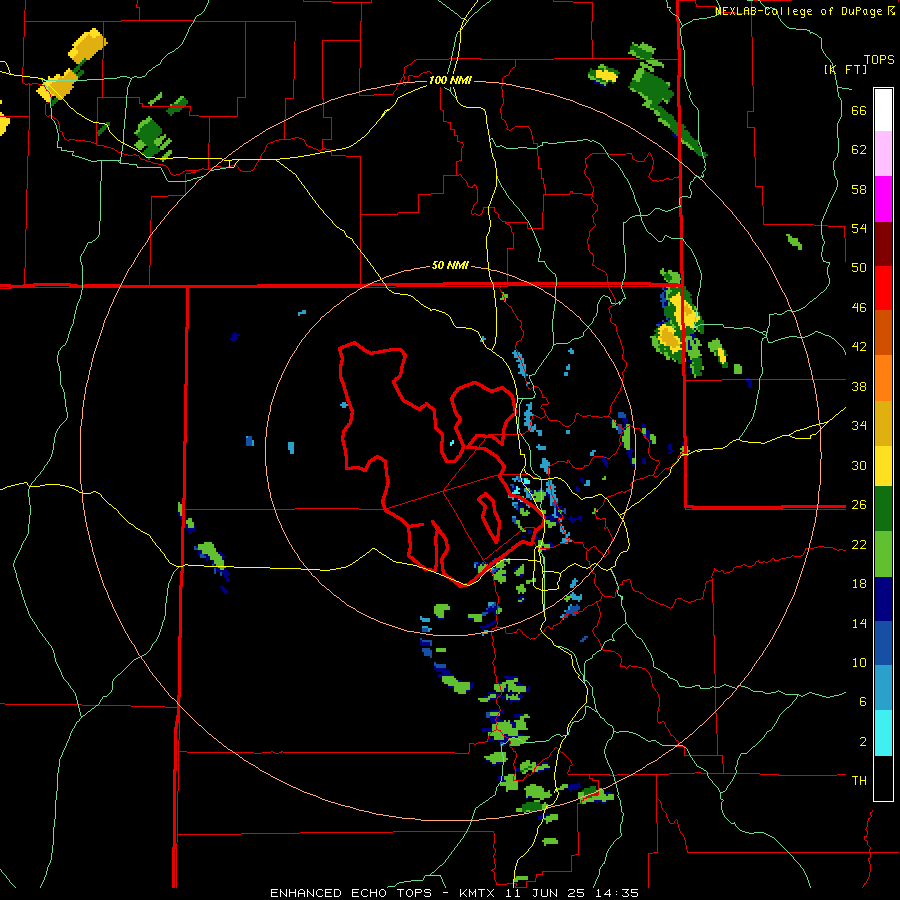This screenshot has width=900, height=900.
Task: Select the bright red legend color band
Action: pos(883,288)
